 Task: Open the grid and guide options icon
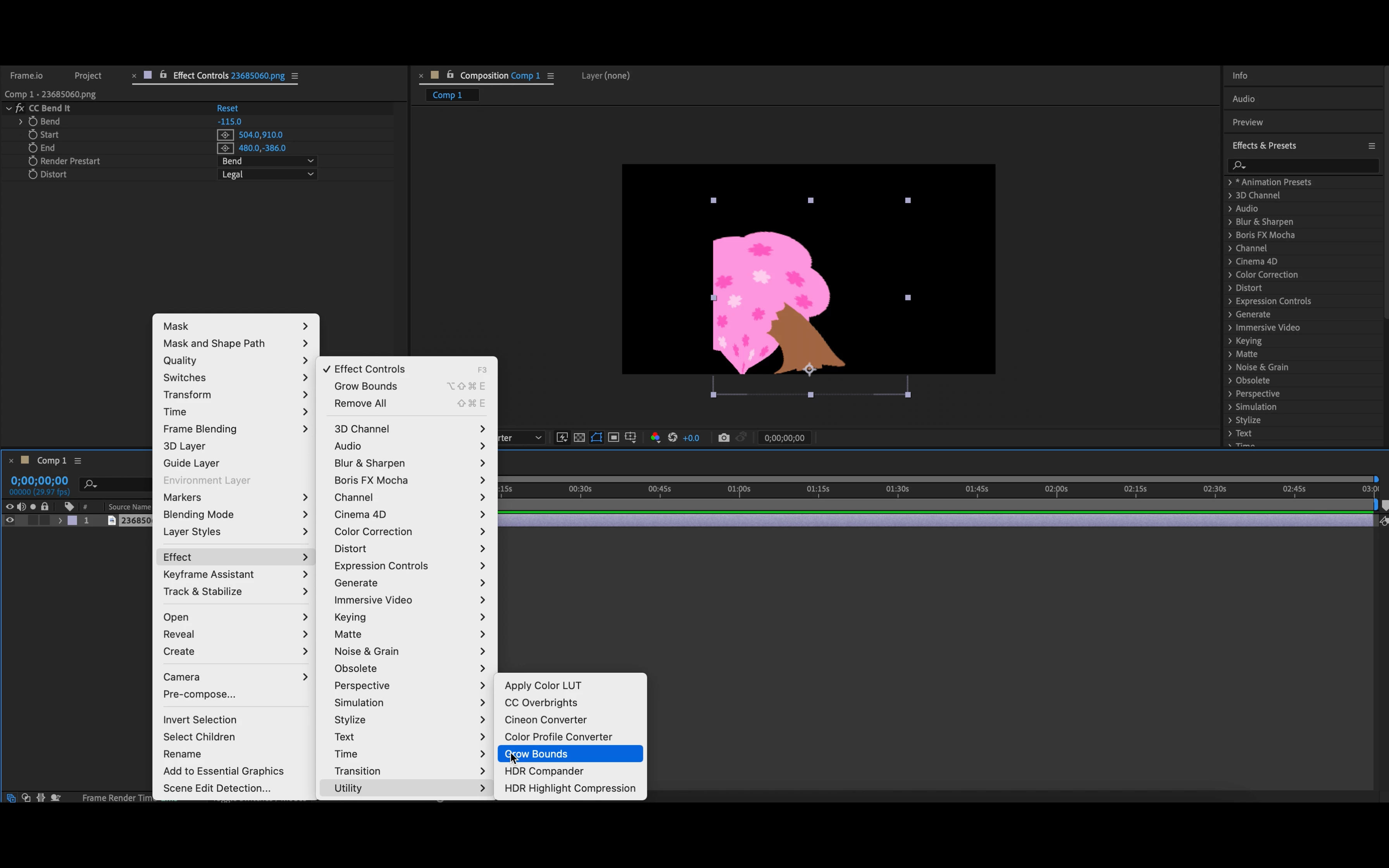630,438
